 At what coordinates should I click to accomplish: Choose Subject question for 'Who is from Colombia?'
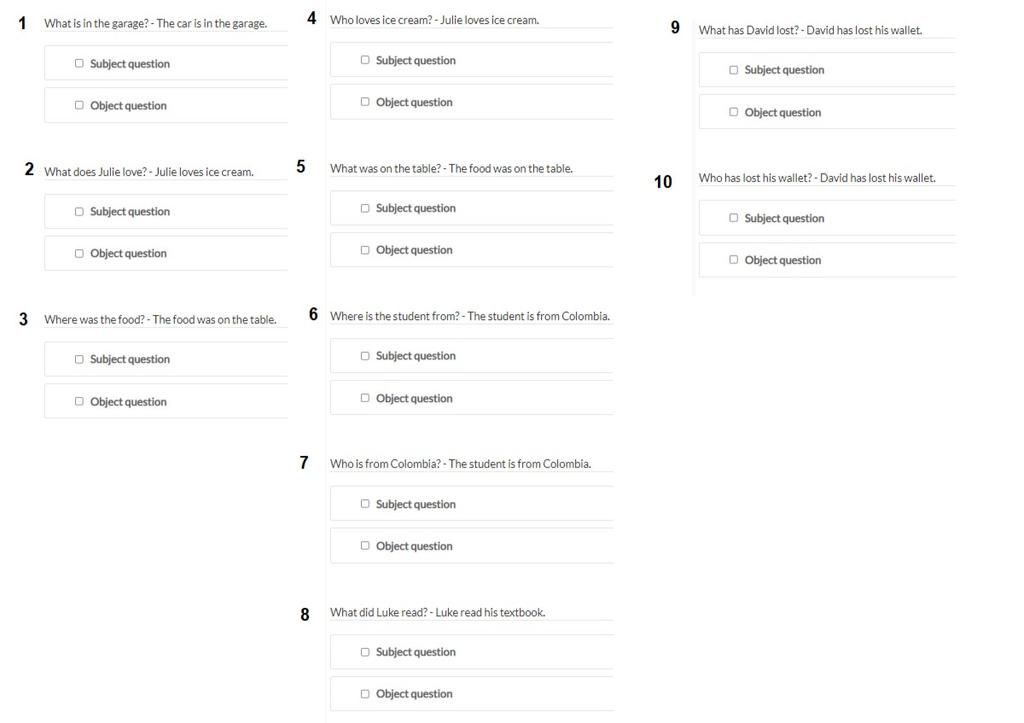365,504
